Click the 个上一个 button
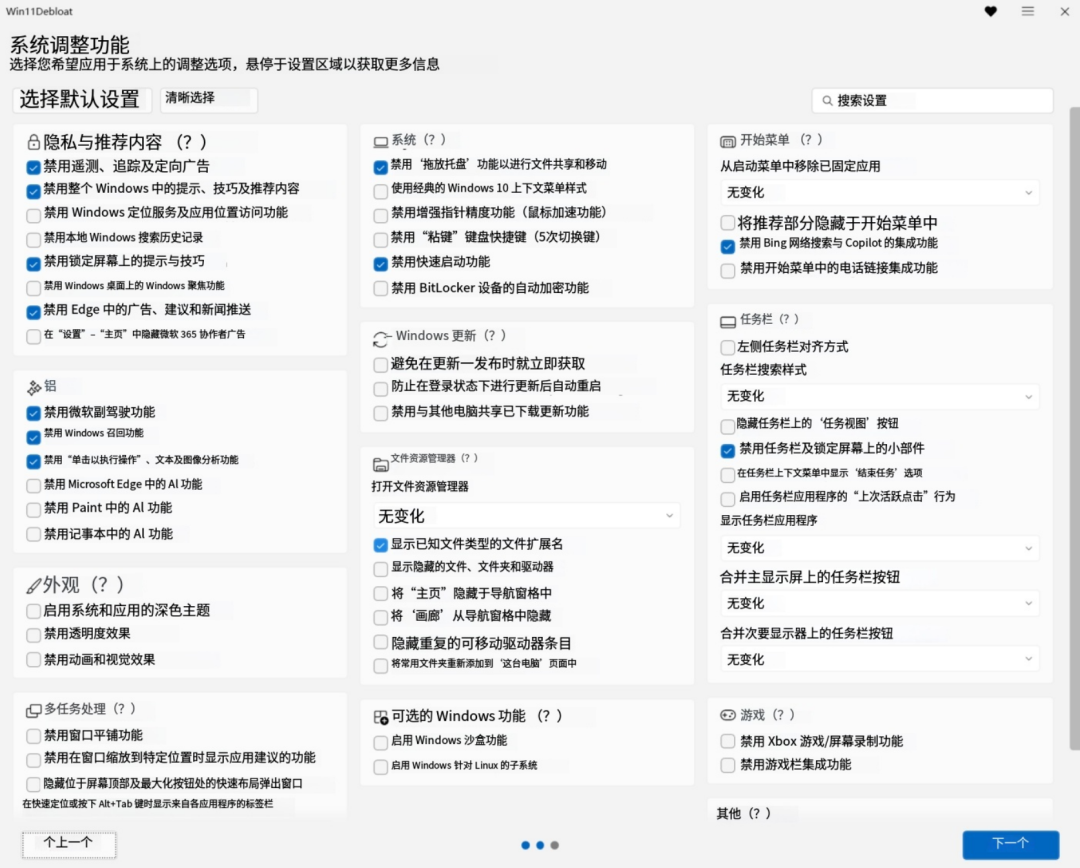Screen dimensions: 1080x868 coord(67,844)
